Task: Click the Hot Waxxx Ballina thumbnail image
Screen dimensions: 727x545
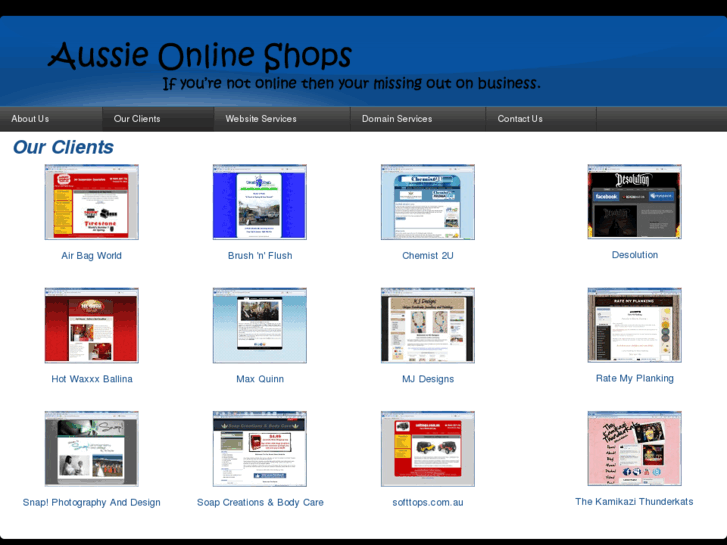Action: coord(91,325)
